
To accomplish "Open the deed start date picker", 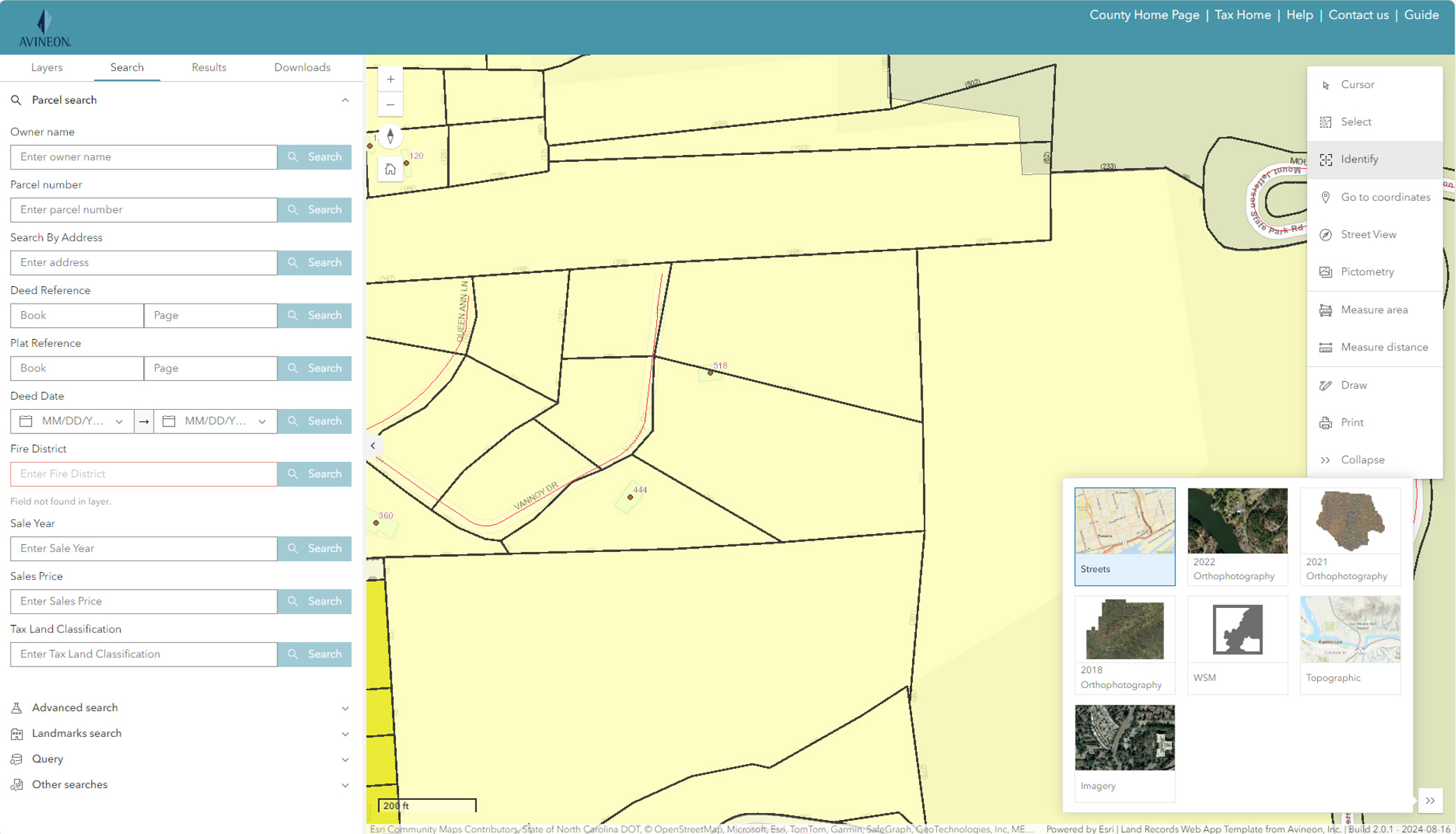I will coord(25,421).
